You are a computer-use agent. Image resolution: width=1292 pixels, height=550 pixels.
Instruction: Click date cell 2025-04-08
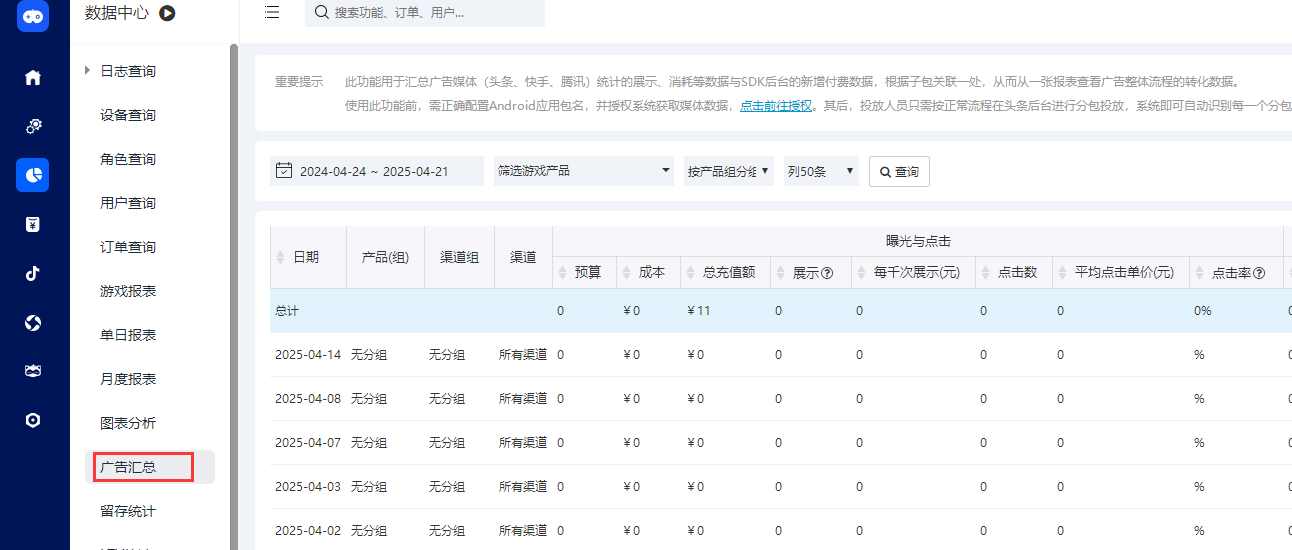click(308, 399)
